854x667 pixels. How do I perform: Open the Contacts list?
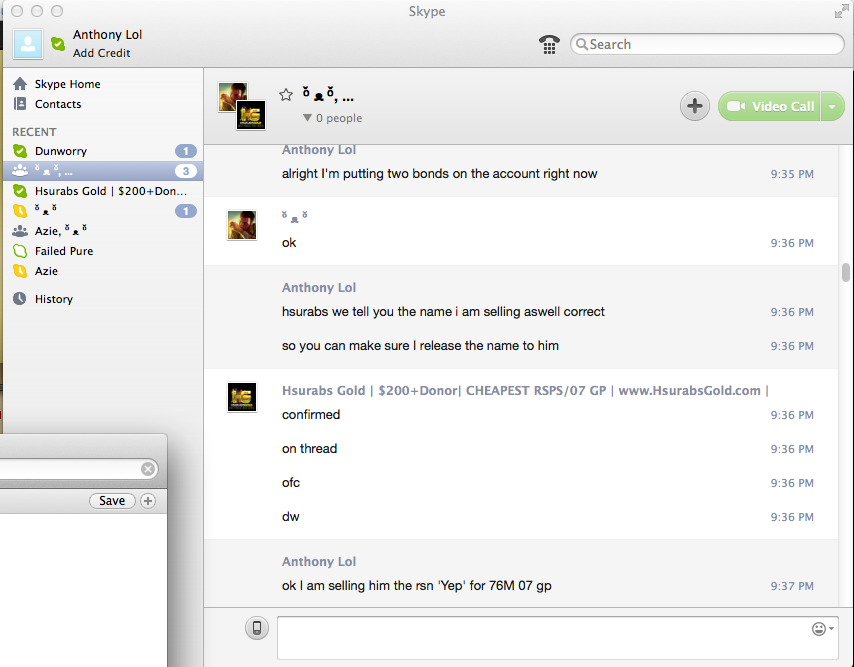pos(58,104)
